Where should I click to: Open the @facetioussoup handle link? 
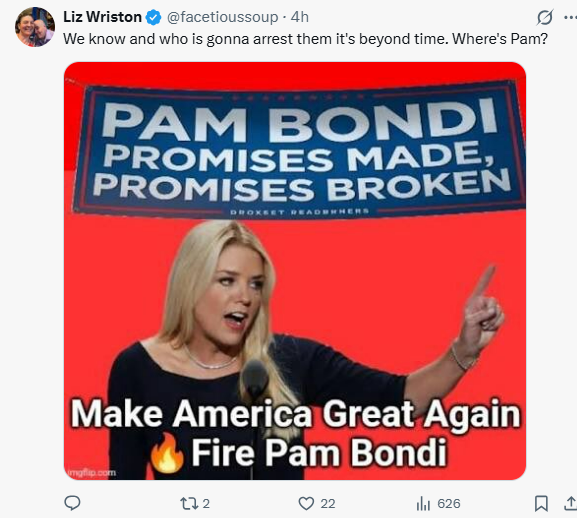click(222, 17)
